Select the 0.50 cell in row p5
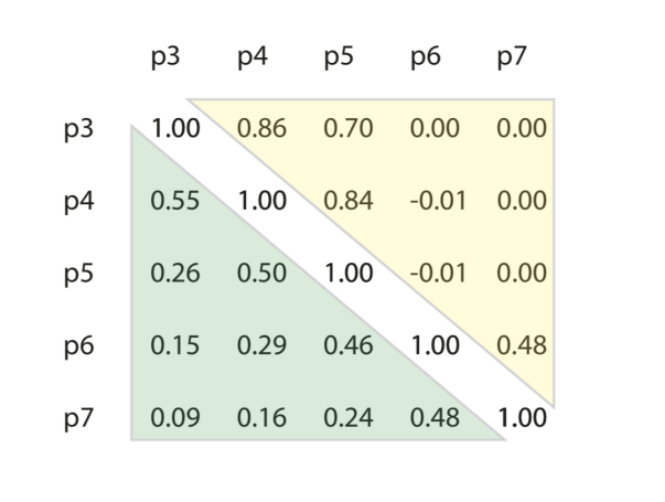 (262, 273)
